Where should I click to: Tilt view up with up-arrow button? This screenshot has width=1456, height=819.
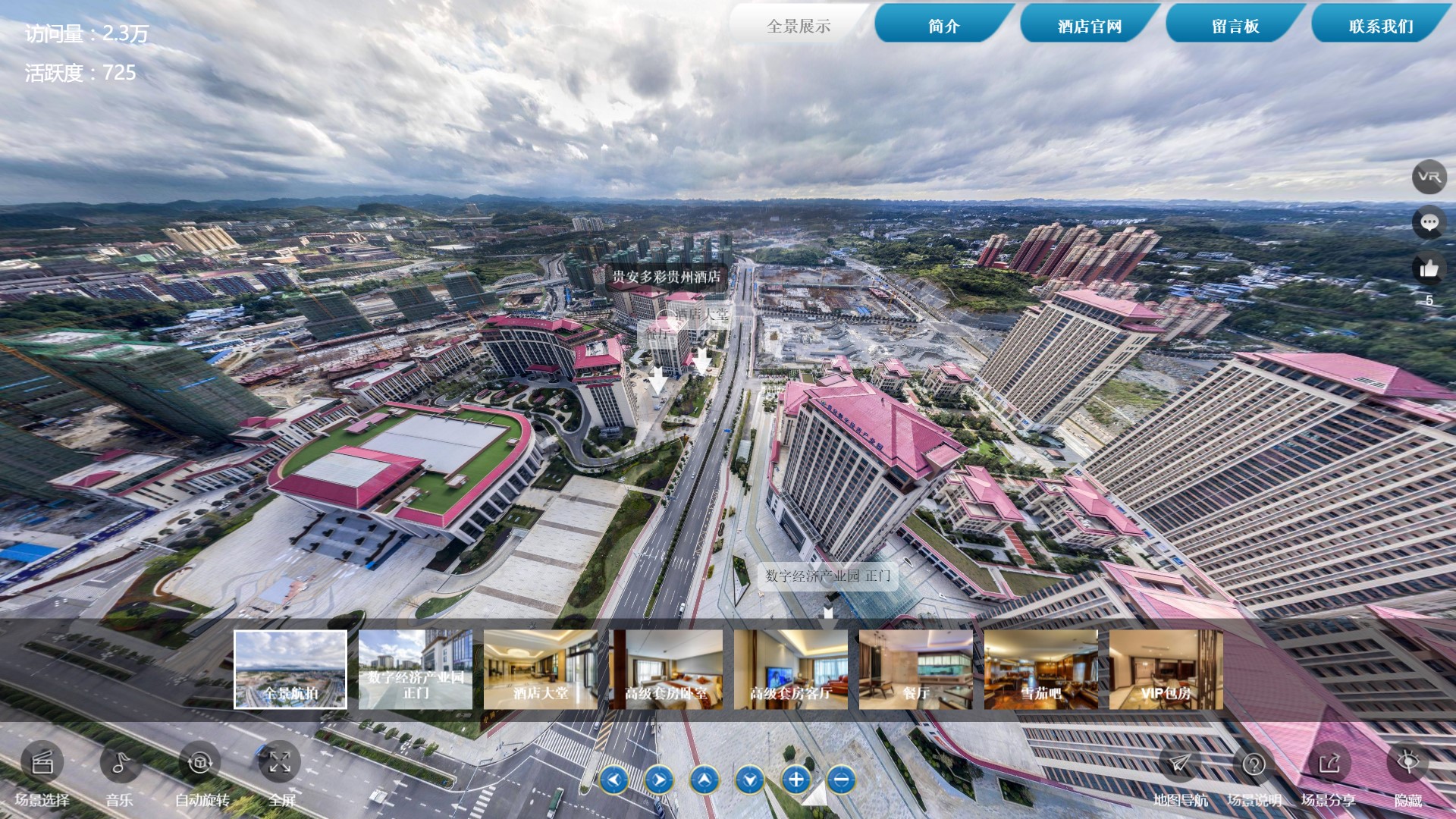[704, 780]
